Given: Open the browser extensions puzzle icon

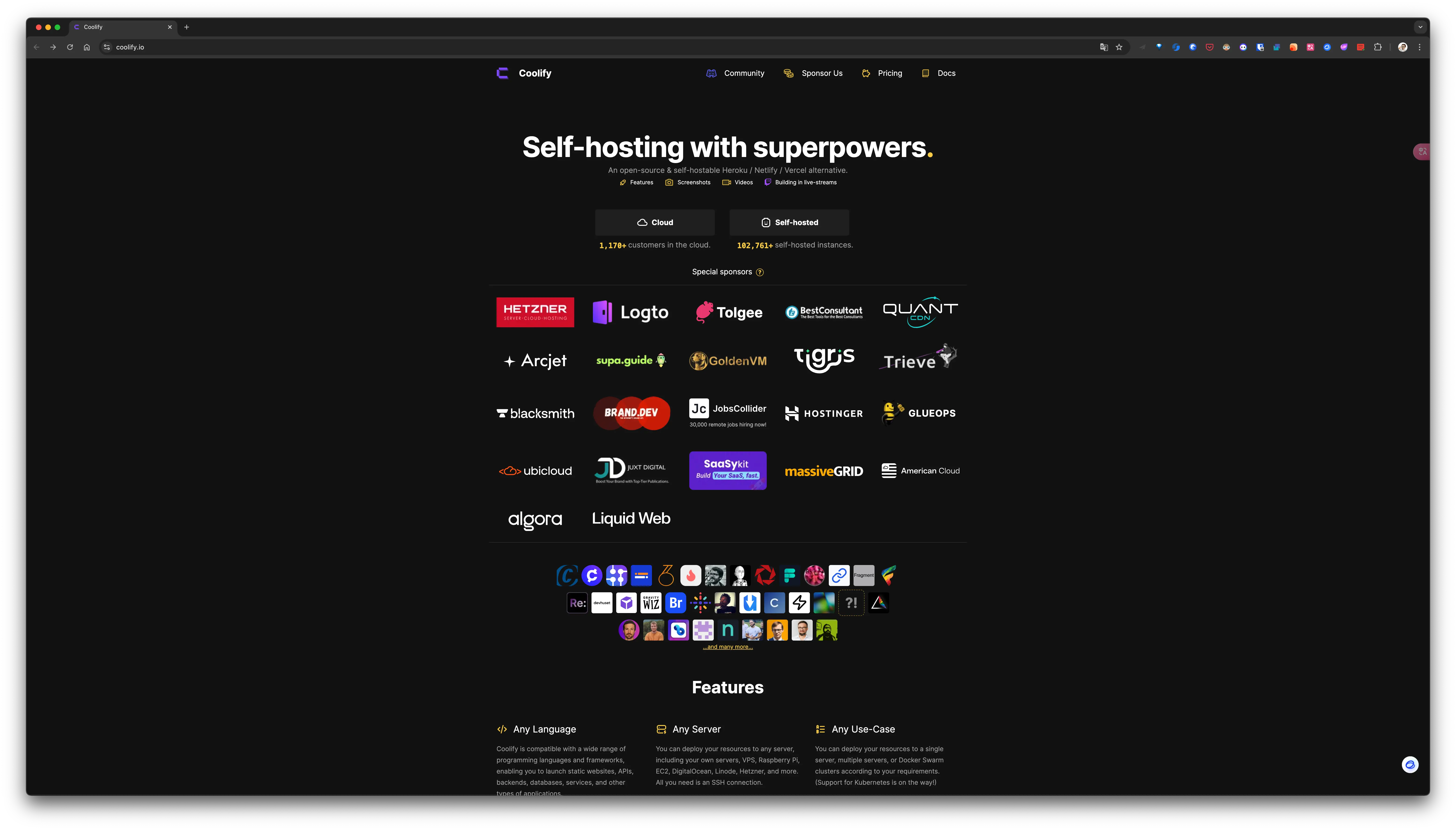Looking at the screenshot, I should pos(1377,47).
